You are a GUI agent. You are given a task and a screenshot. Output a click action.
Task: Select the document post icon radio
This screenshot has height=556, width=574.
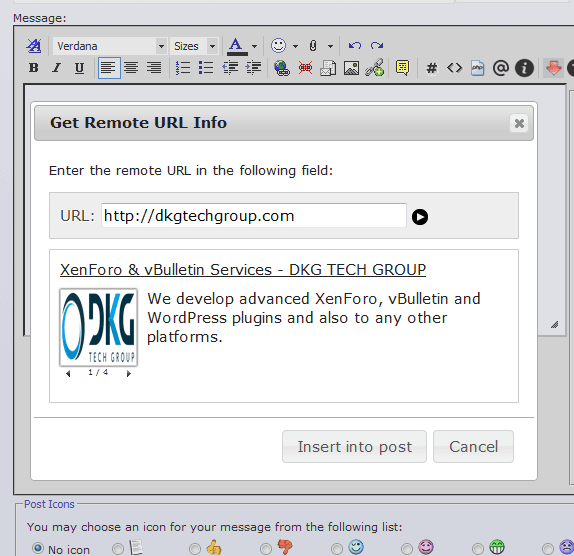coord(118,549)
